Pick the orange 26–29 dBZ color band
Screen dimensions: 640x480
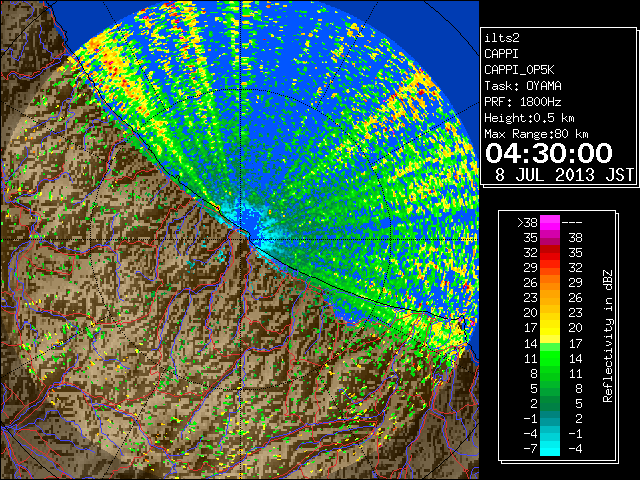[x=549, y=282]
